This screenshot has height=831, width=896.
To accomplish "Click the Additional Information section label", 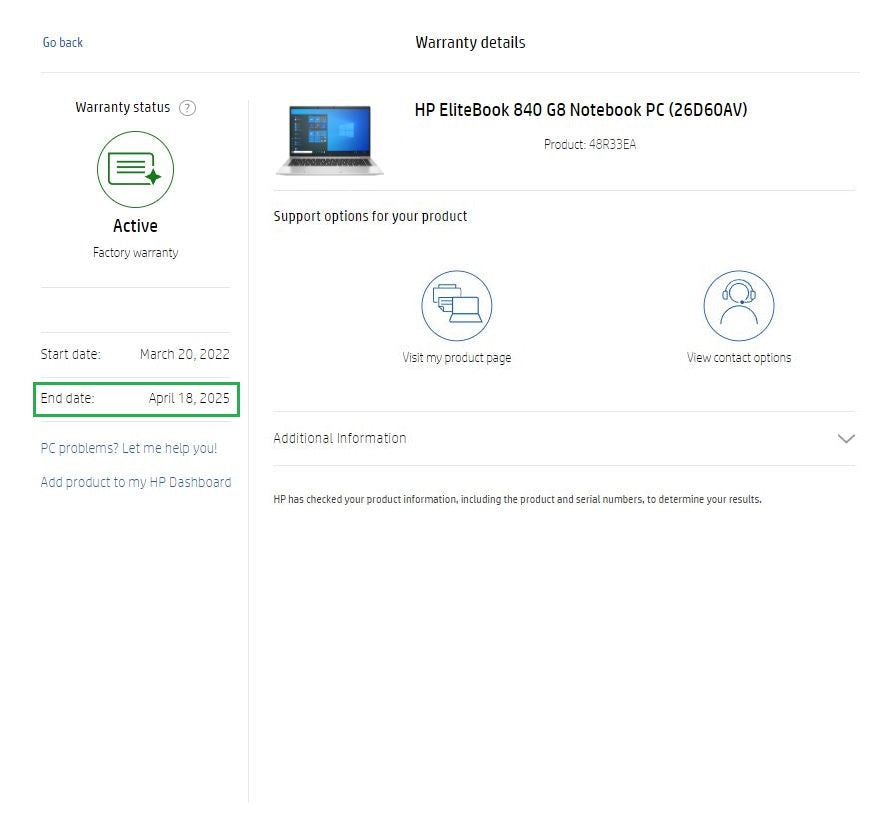I will (340, 438).
